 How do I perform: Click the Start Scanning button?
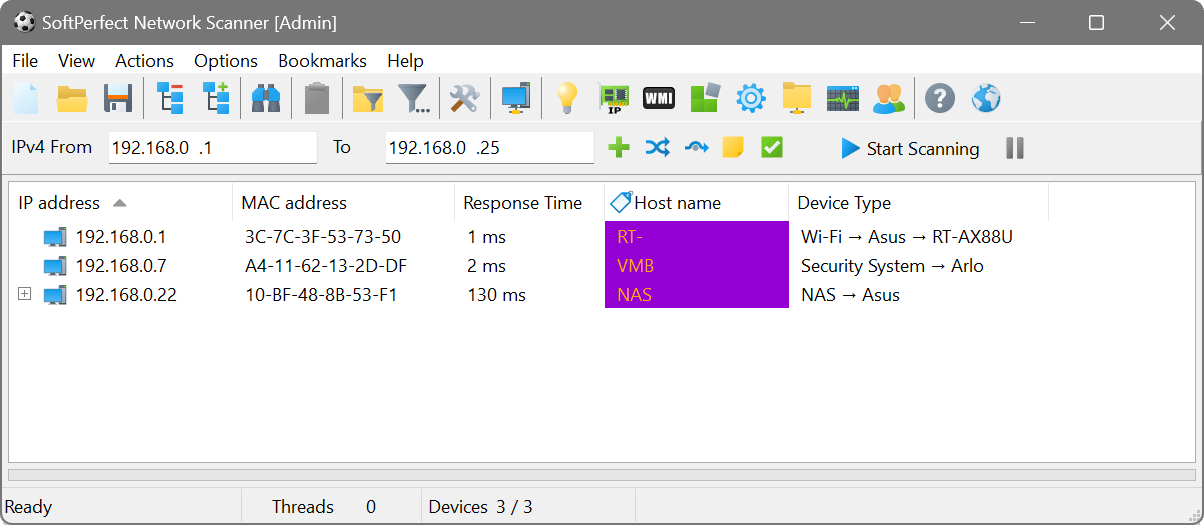910,148
